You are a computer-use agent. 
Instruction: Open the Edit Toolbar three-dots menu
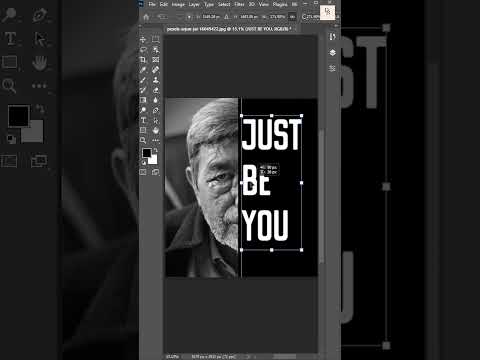(x=155, y=140)
